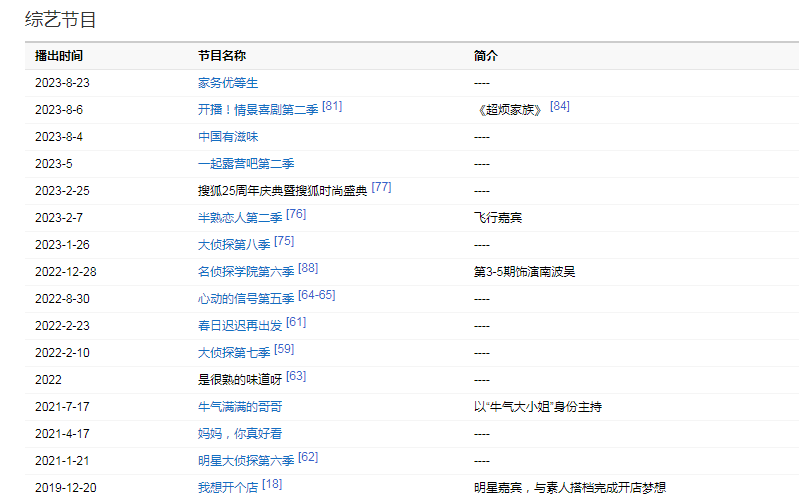799x499 pixels.
Task: Open the 家务优等生 show link
Action: (x=228, y=83)
